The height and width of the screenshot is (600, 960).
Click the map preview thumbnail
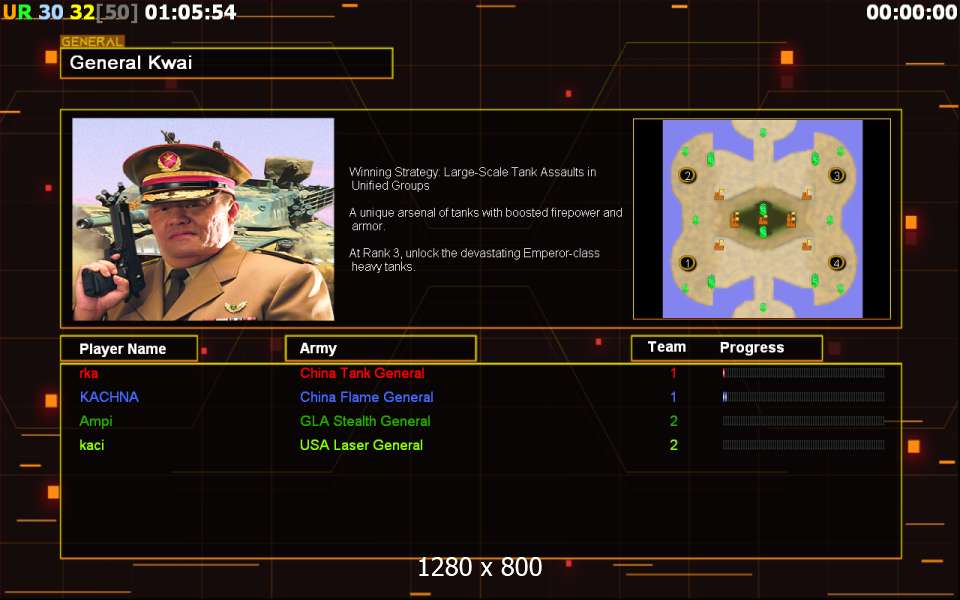(762, 219)
